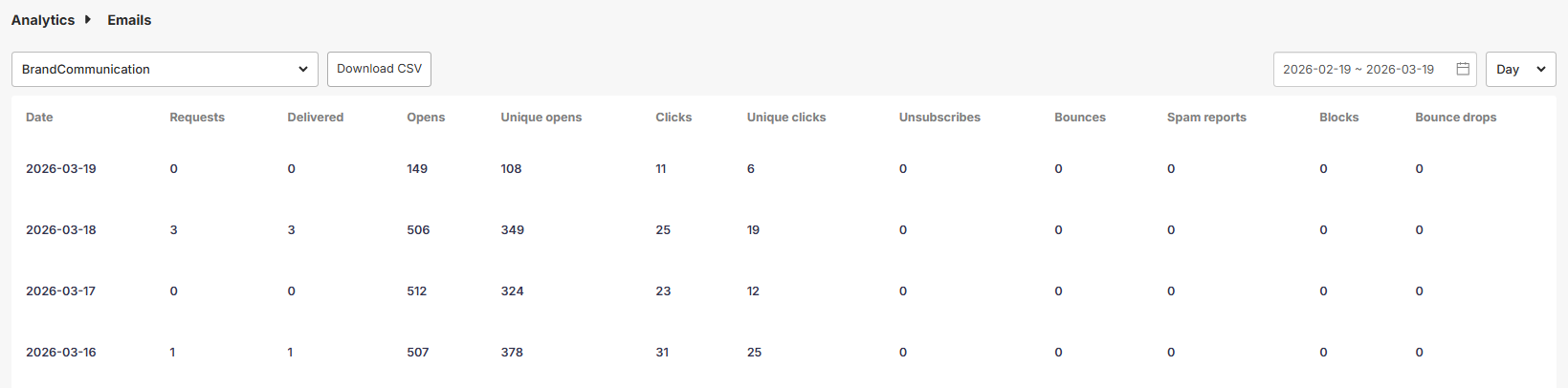The width and height of the screenshot is (1568, 388).
Task: Click the Emails breadcrumb item
Action: click(129, 20)
